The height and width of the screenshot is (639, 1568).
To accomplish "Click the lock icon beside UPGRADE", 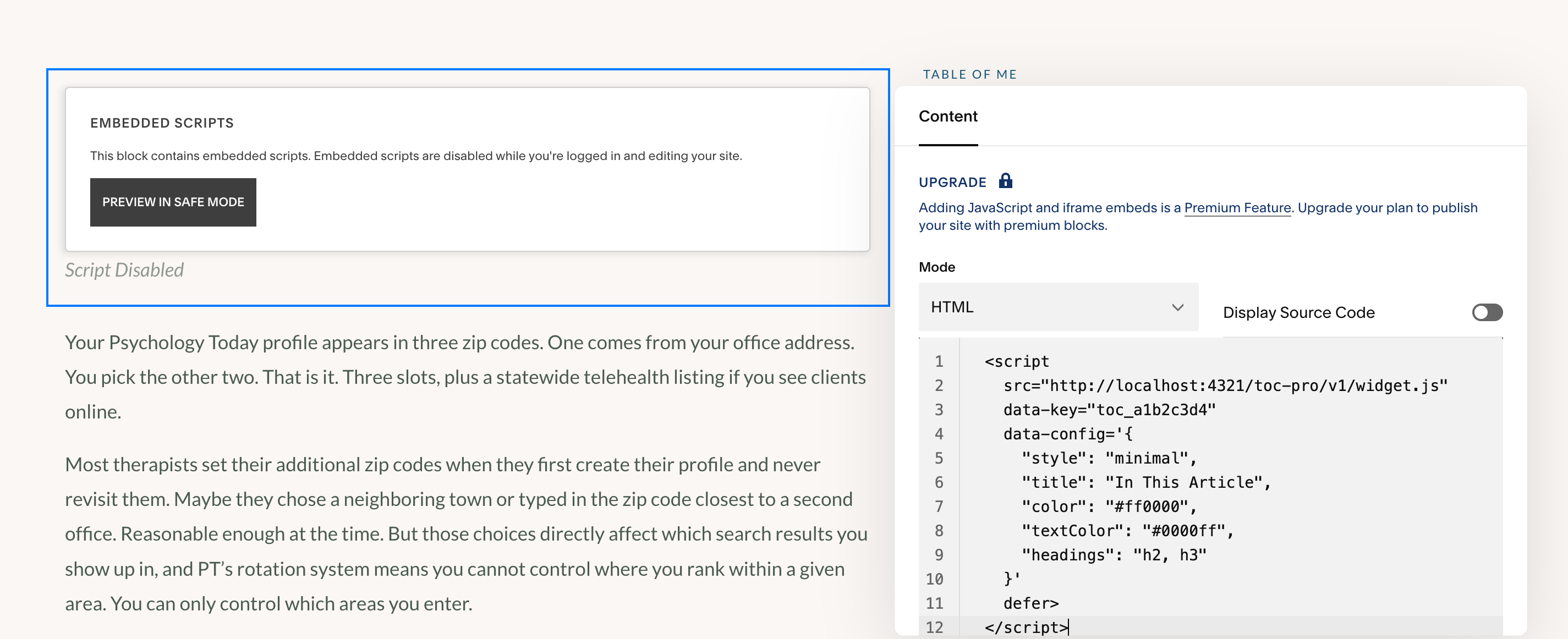I will click(x=1006, y=181).
